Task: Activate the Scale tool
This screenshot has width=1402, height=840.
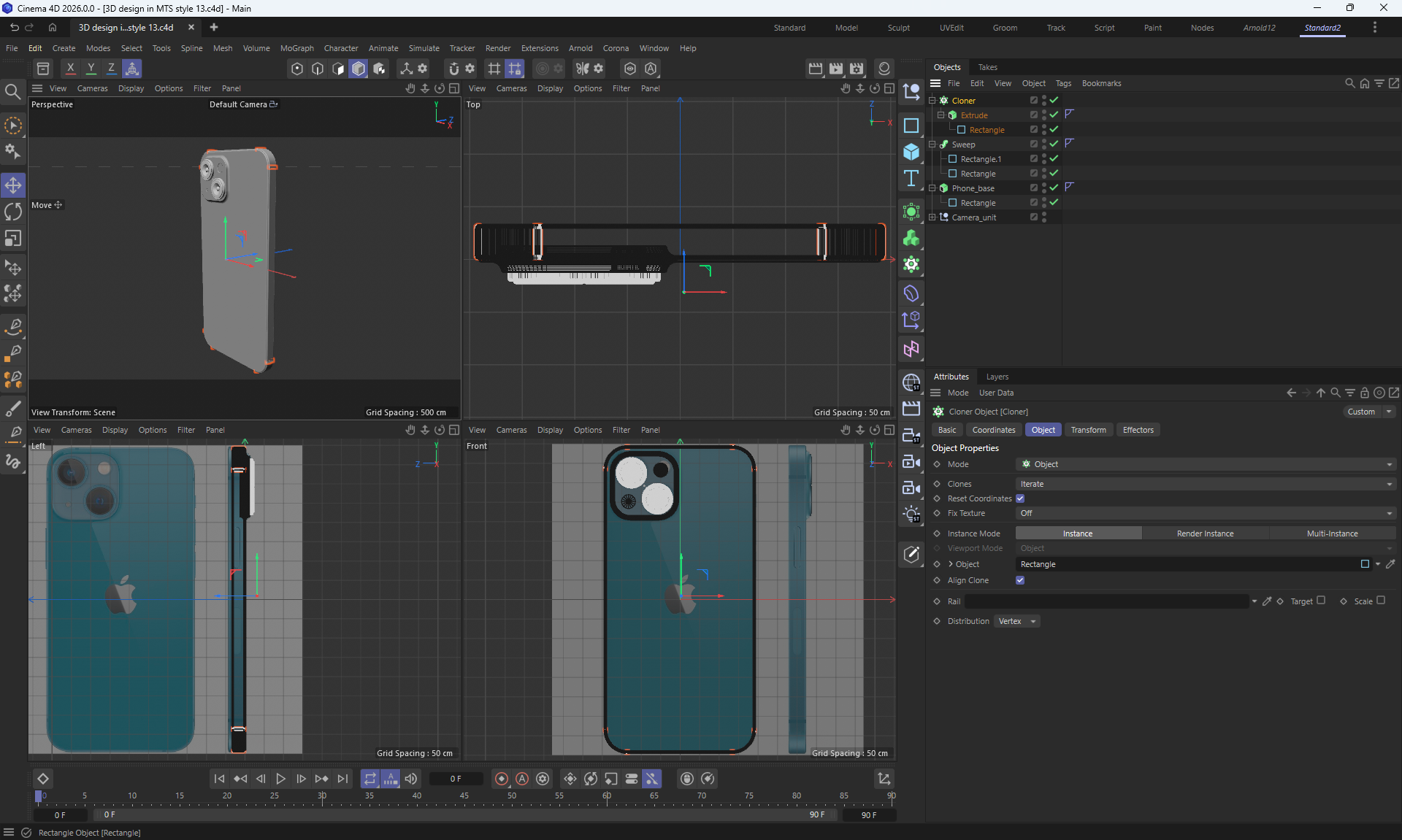Action: click(13, 239)
